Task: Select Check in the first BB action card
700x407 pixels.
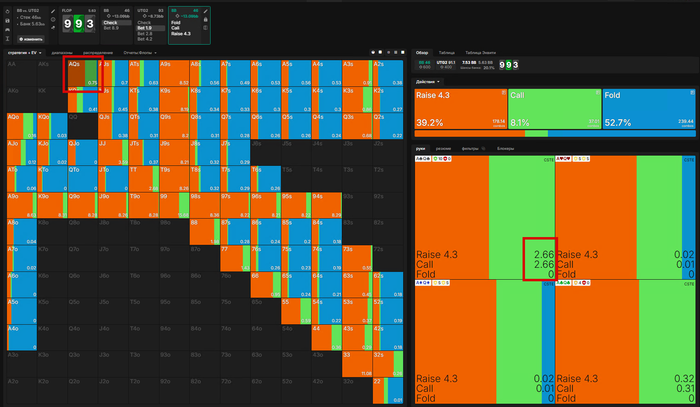Action: pos(117,22)
